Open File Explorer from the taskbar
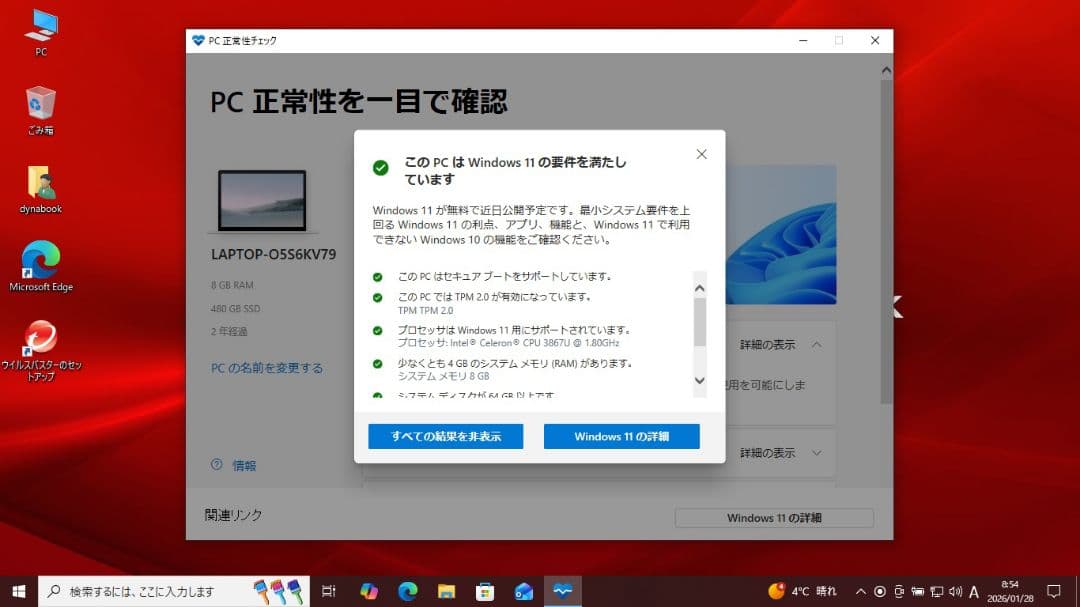This screenshot has height=607, width=1080. (447, 593)
